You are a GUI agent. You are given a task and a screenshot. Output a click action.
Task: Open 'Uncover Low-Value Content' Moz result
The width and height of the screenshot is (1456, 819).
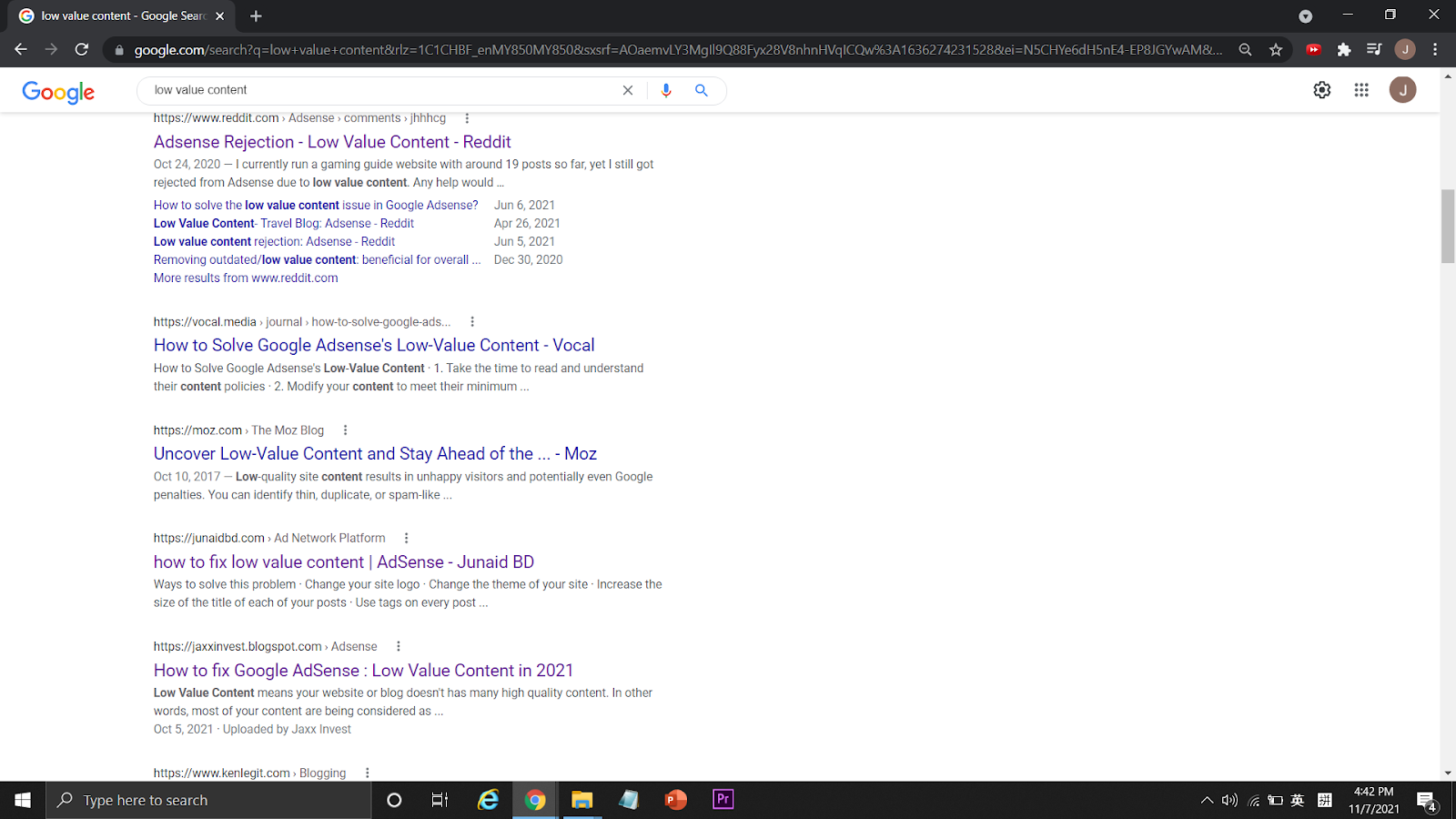(375, 454)
